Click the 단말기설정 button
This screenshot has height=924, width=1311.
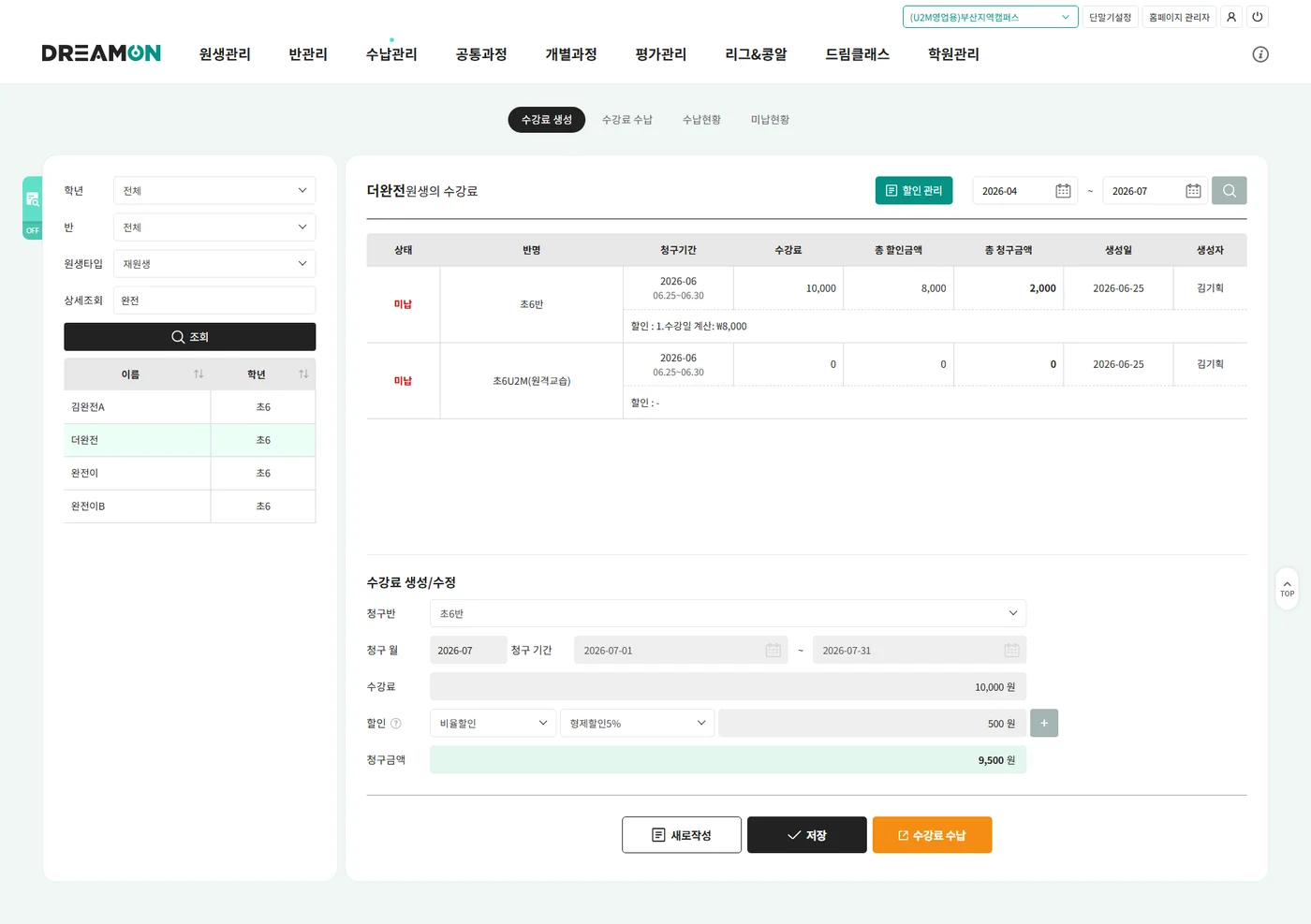point(1111,17)
